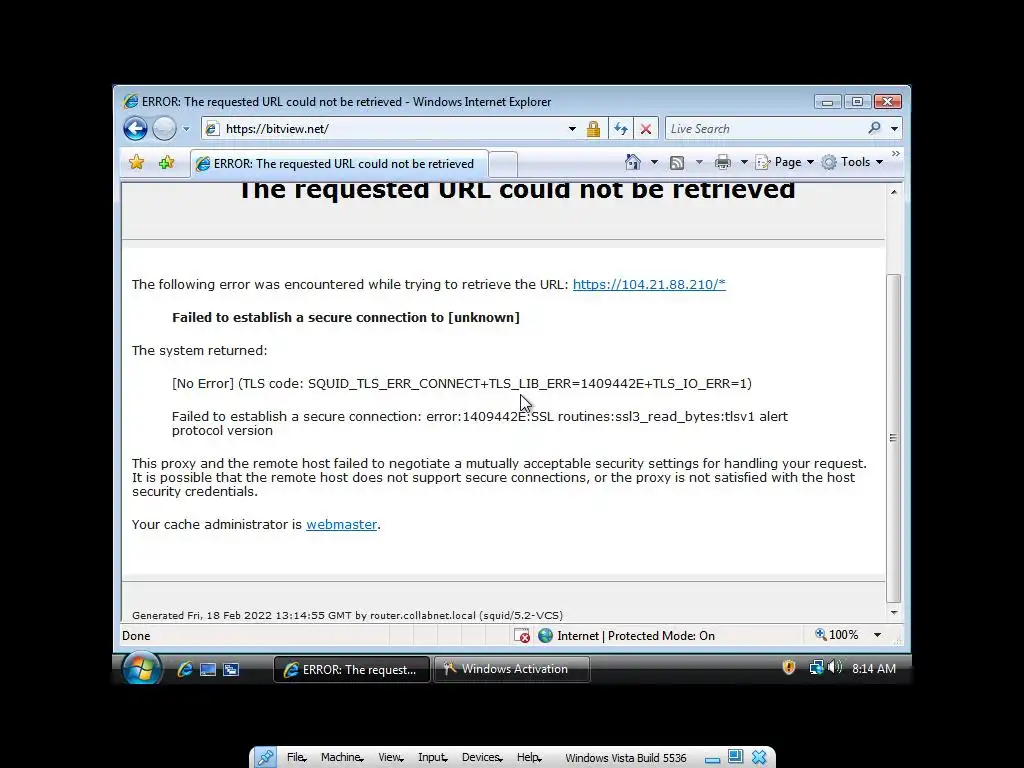Screen dimensions: 1024x768
Task: Expand the Home button dropdown arrow
Action: [654, 162]
